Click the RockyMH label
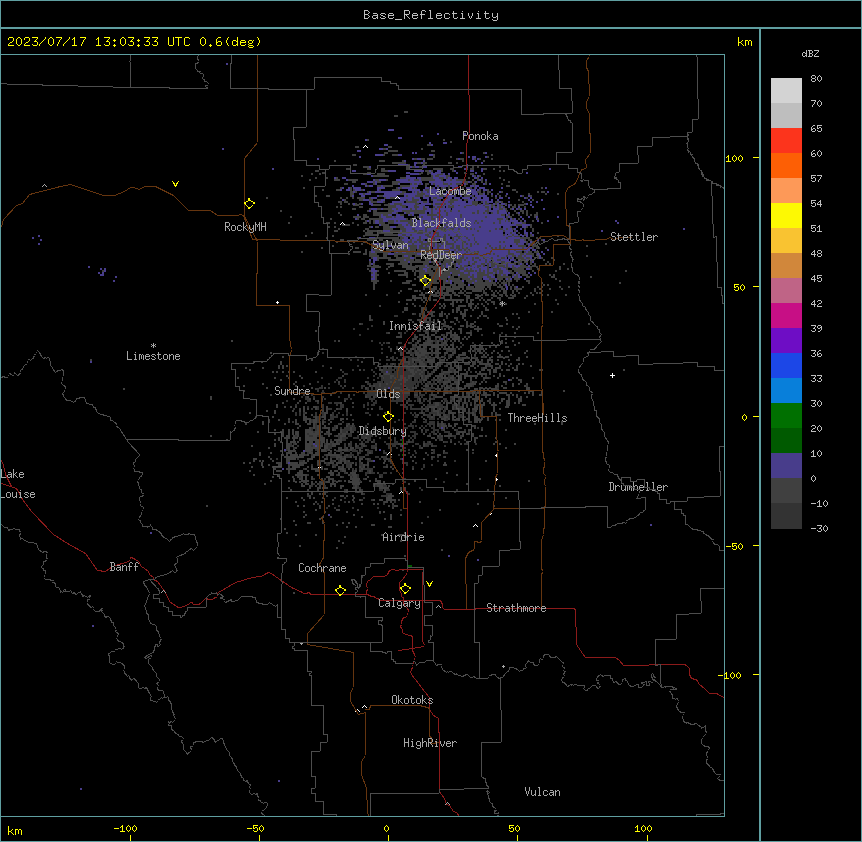 [x=245, y=227]
